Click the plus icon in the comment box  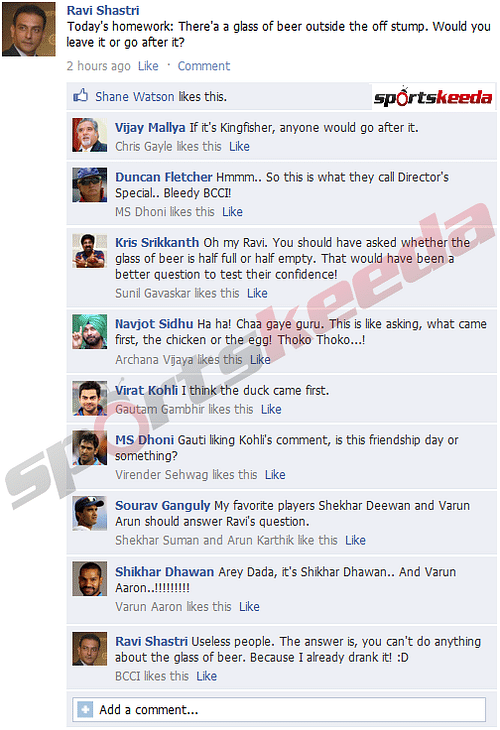pos(85,710)
